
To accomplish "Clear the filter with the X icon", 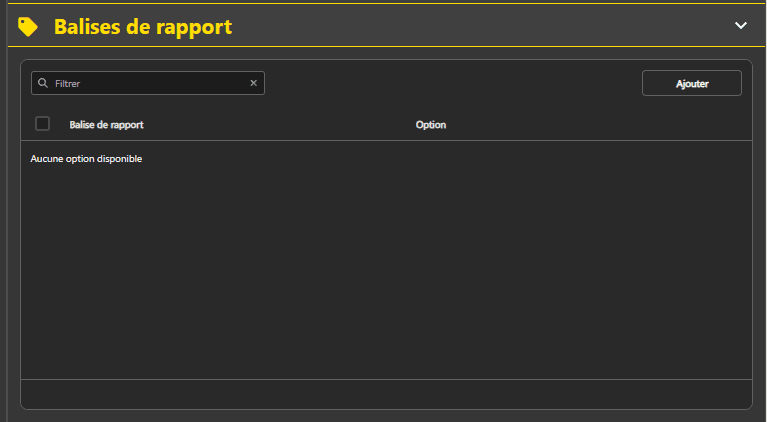I will [x=253, y=83].
